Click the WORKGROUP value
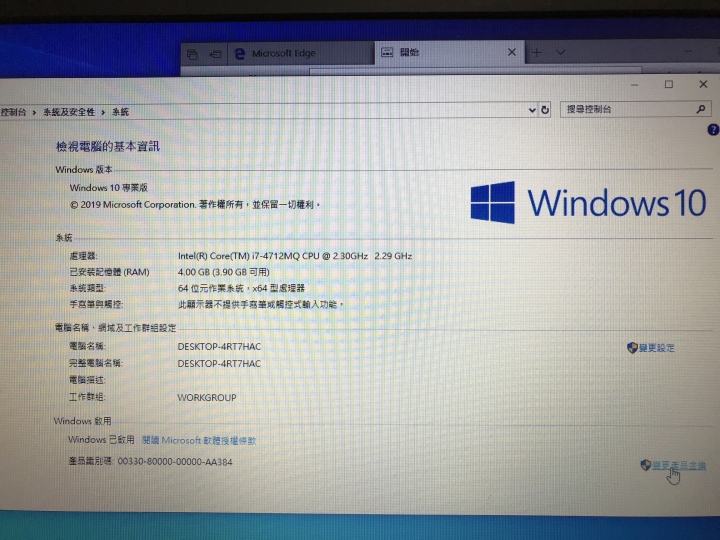The image size is (720, 540). [207, 398]
